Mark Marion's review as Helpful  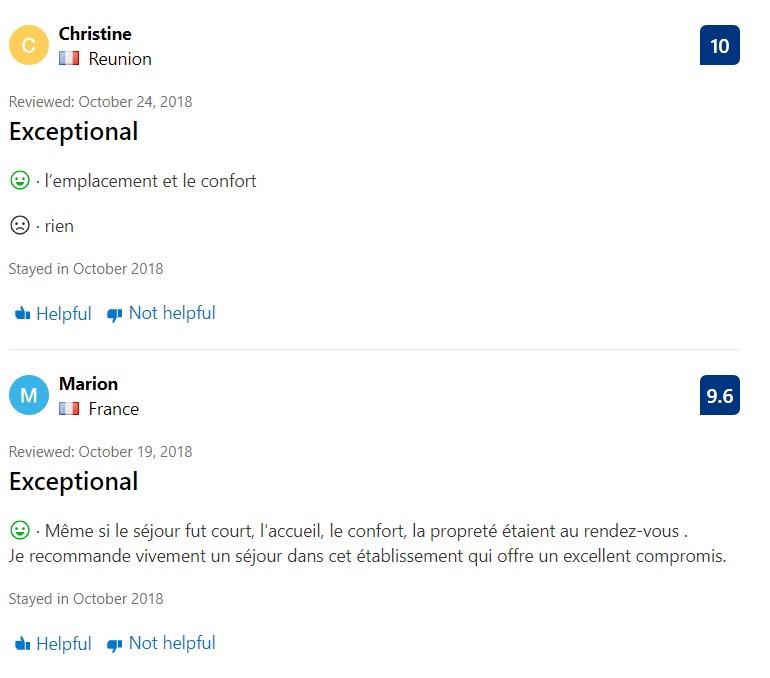tap(53, 644)
